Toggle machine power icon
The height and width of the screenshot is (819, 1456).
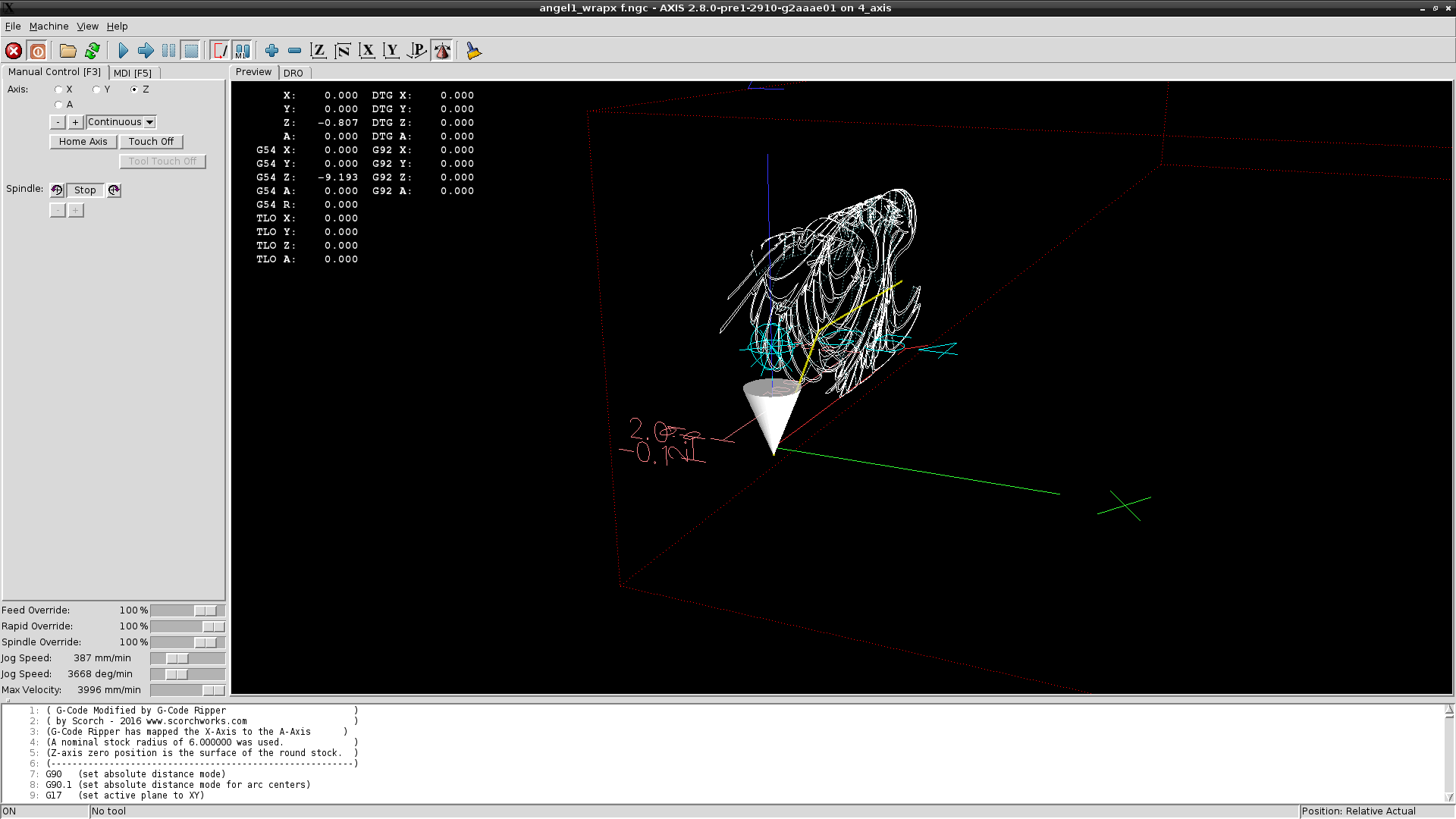coord(38,51)
